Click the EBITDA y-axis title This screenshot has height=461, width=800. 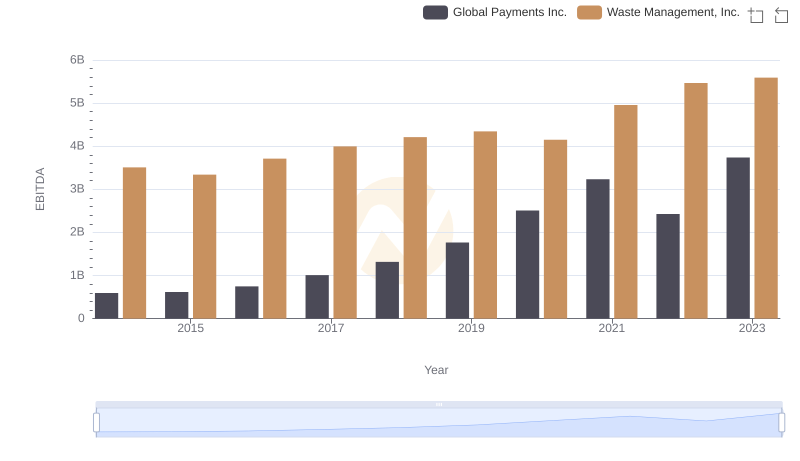coord(41,189)
